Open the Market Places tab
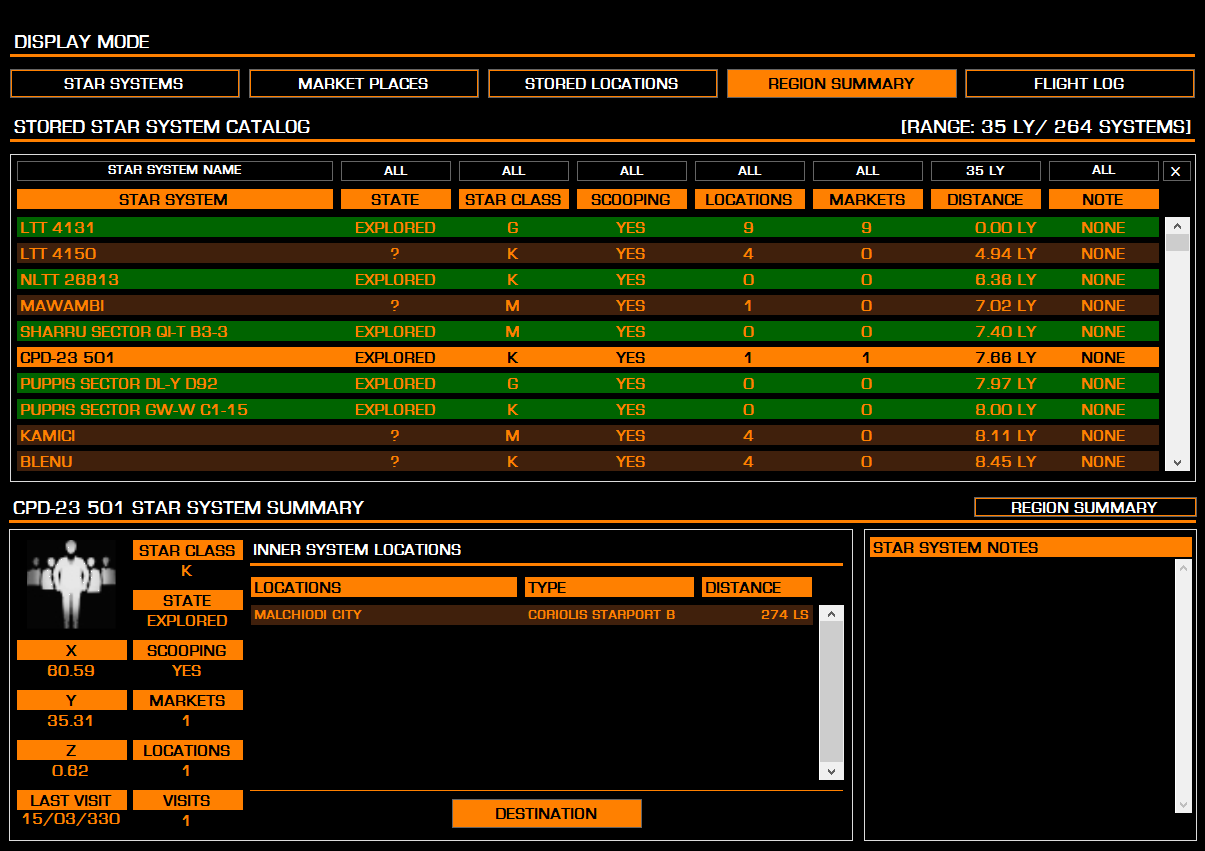Viewport: 1205px width, 851px height. pyautogui.click(x=363, y=83)
